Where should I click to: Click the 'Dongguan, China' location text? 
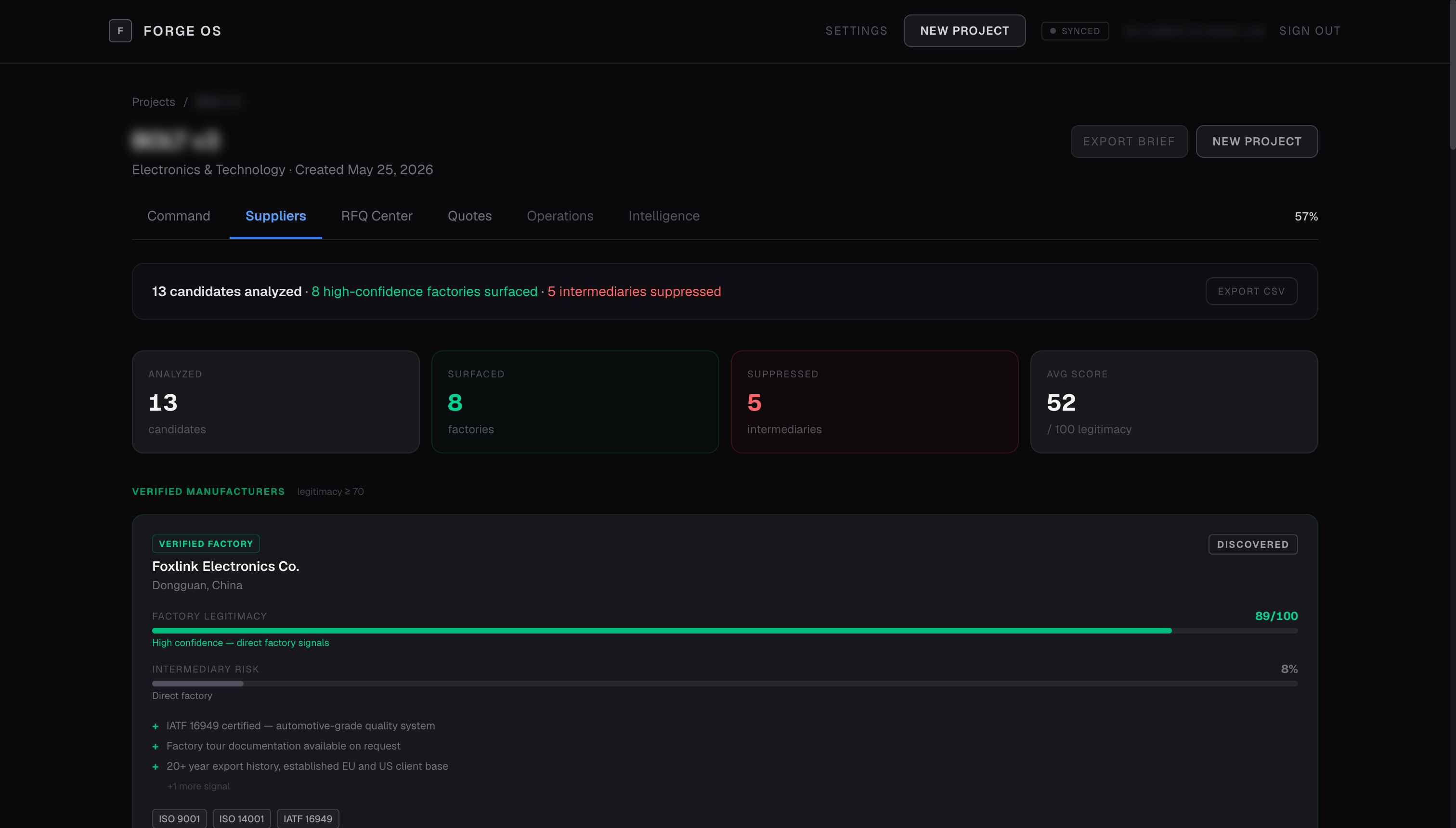197,585
